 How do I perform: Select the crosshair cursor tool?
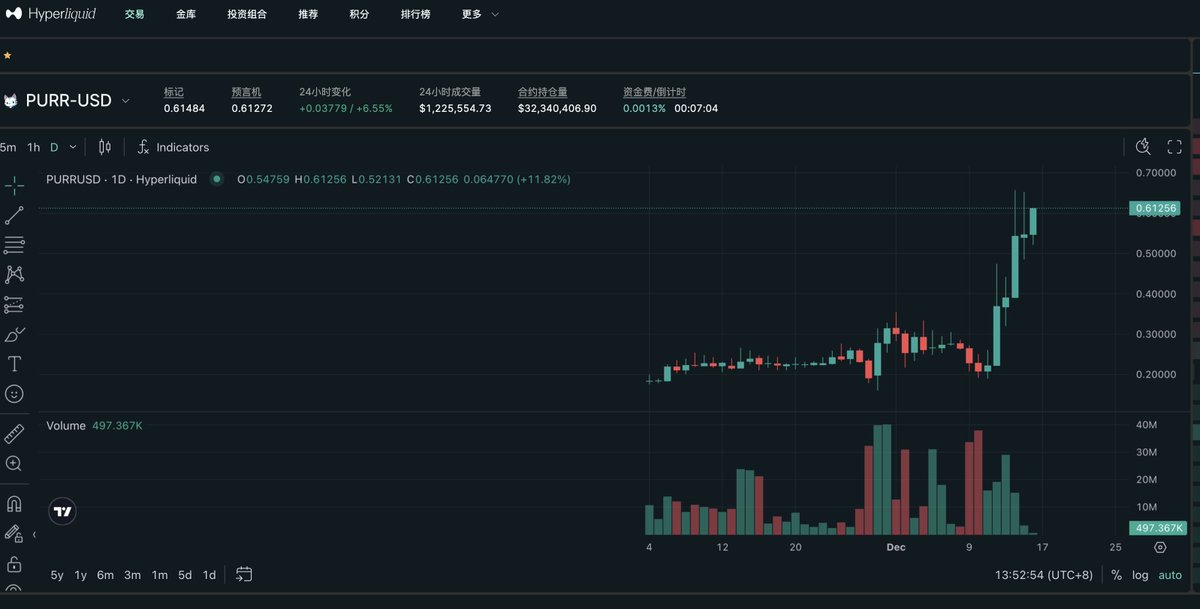tap(14, 186)
